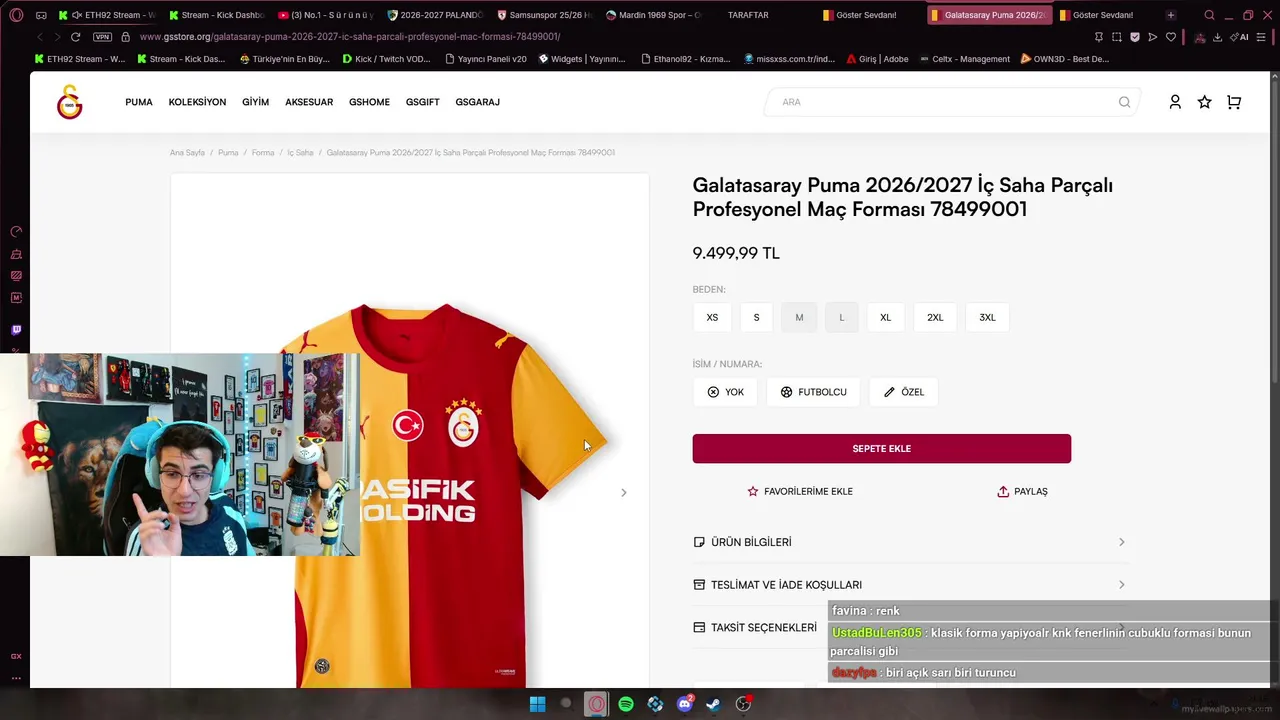Open browser tab search magnifier icon

tap(1209, 15)
